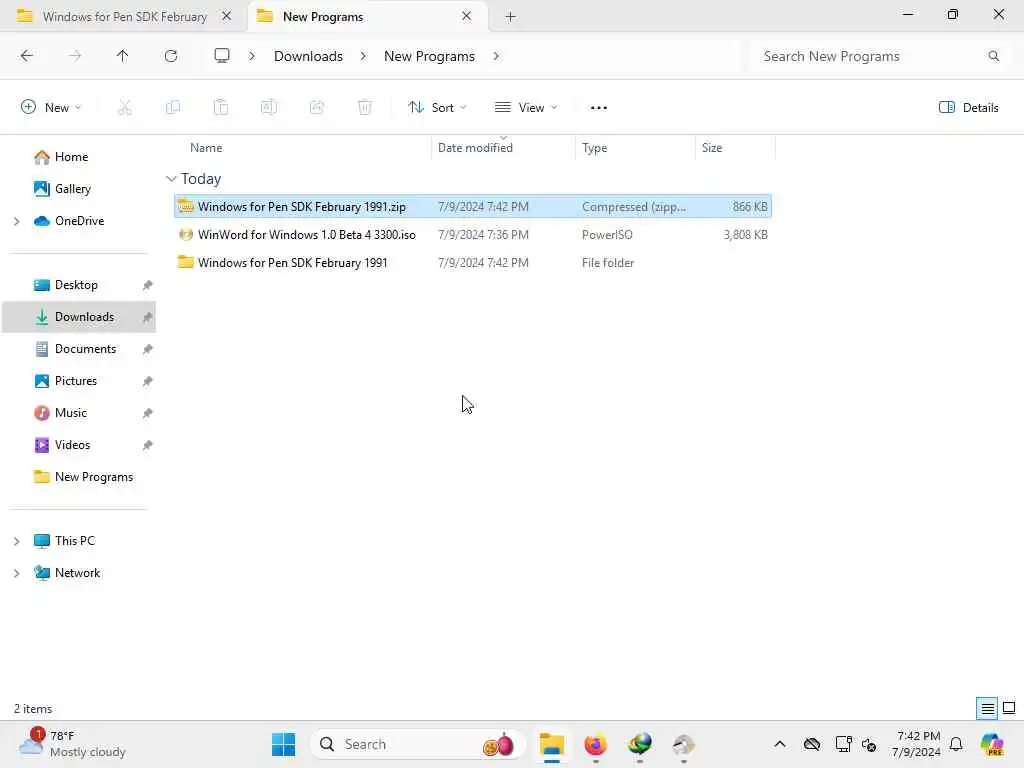Click the Copy icon in toolbar

173,108
